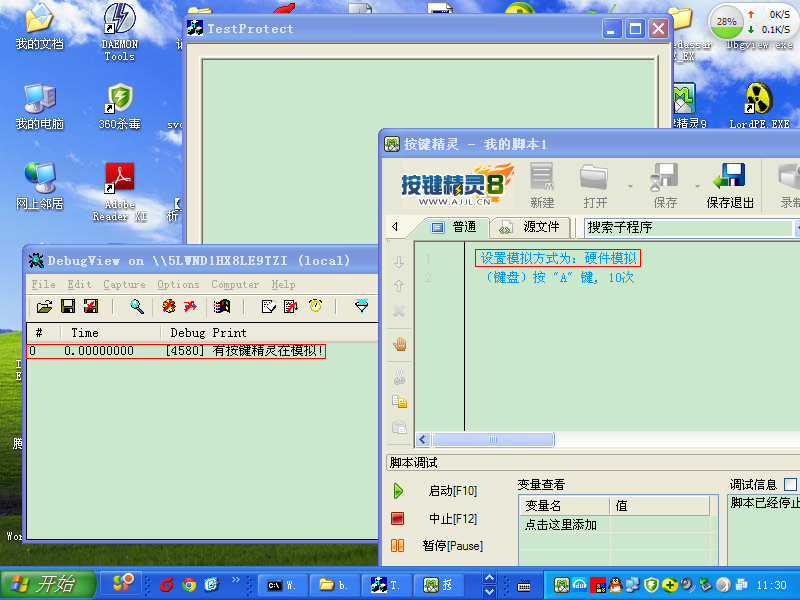Open the Edit menu in DebugView

[x=79, y=285]
